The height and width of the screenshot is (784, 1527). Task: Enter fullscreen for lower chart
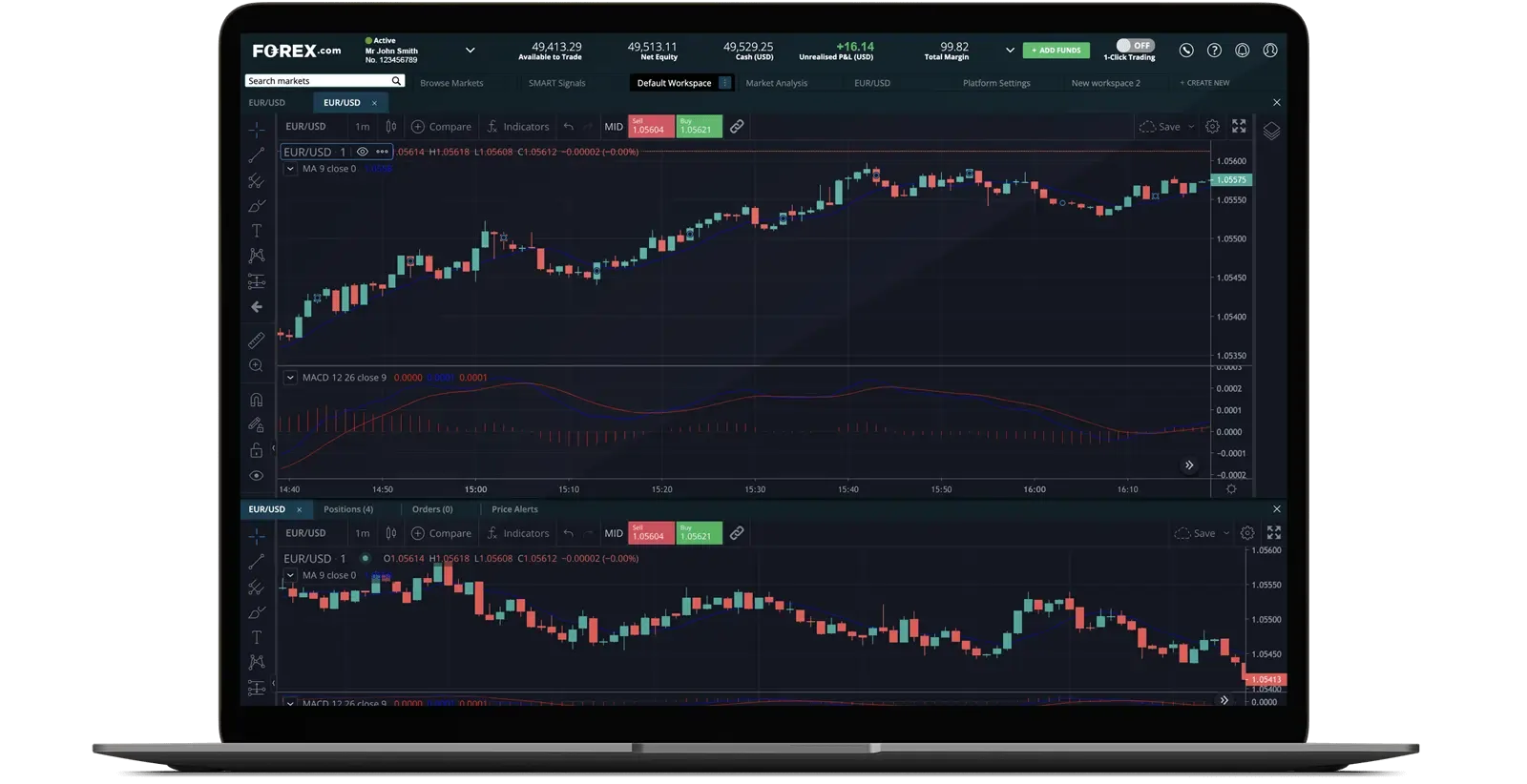coord(1274,533)
